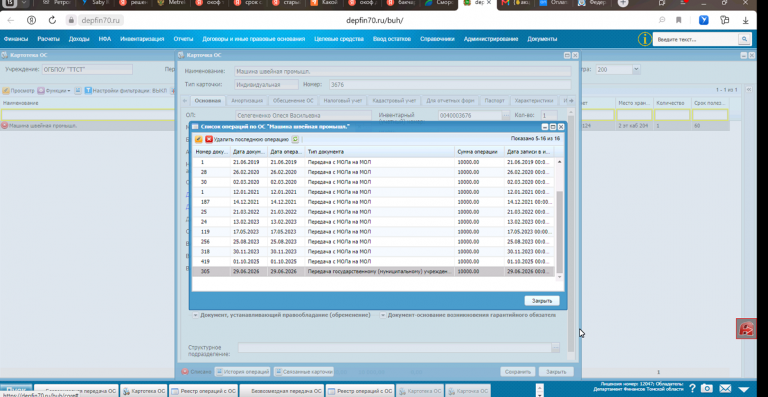Sort by 'Сумма операции' column header

click(479, 152)
